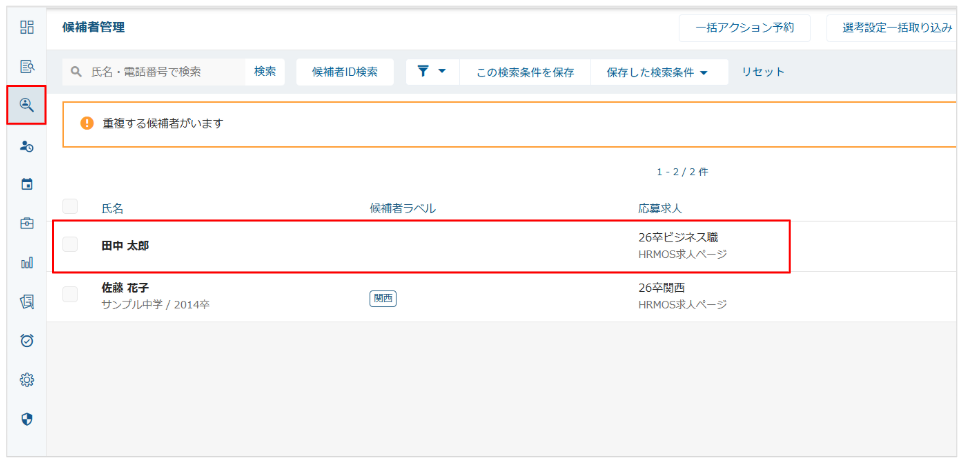Open the bar chart reports icon
This screenshot has width=964, height=463.
click(x=27, y=262)
